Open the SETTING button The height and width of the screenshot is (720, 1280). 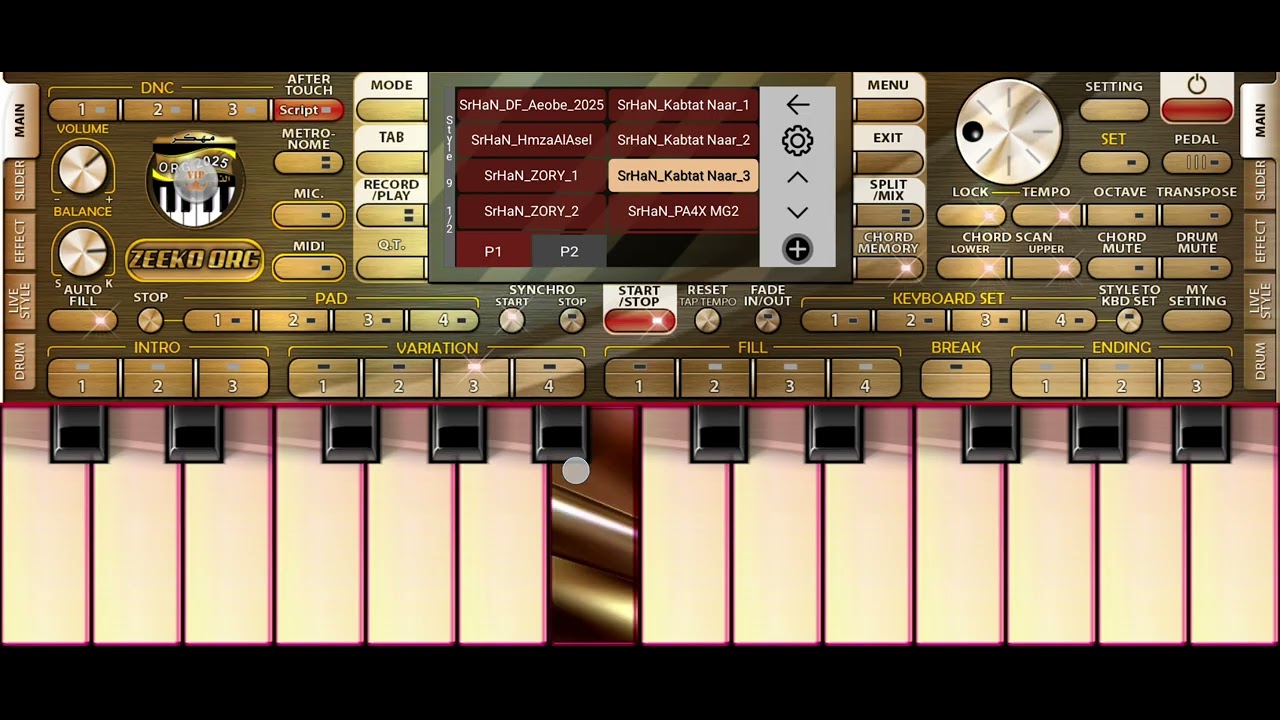click(x=1114, y=110)
